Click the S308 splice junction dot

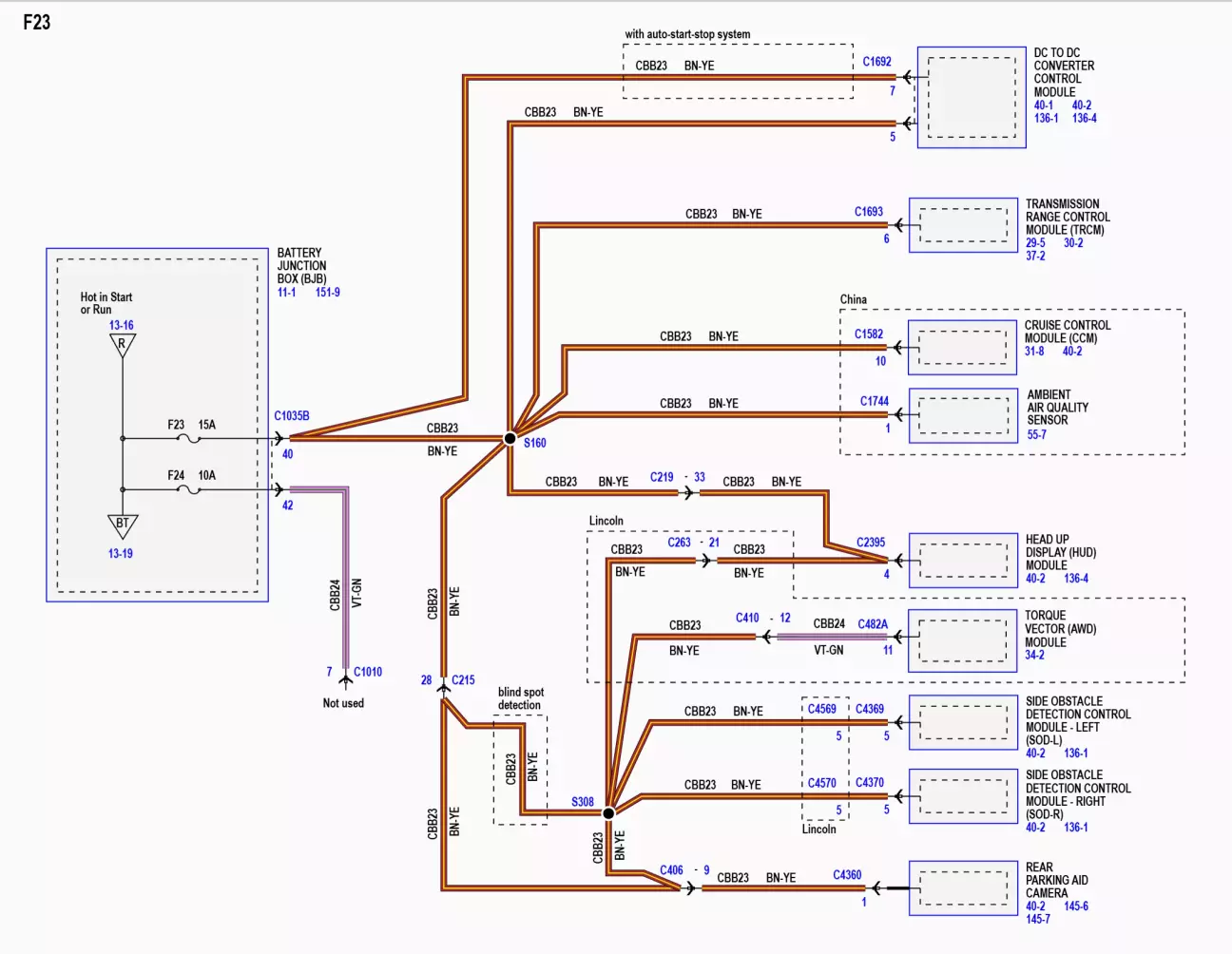coord(608,812)
